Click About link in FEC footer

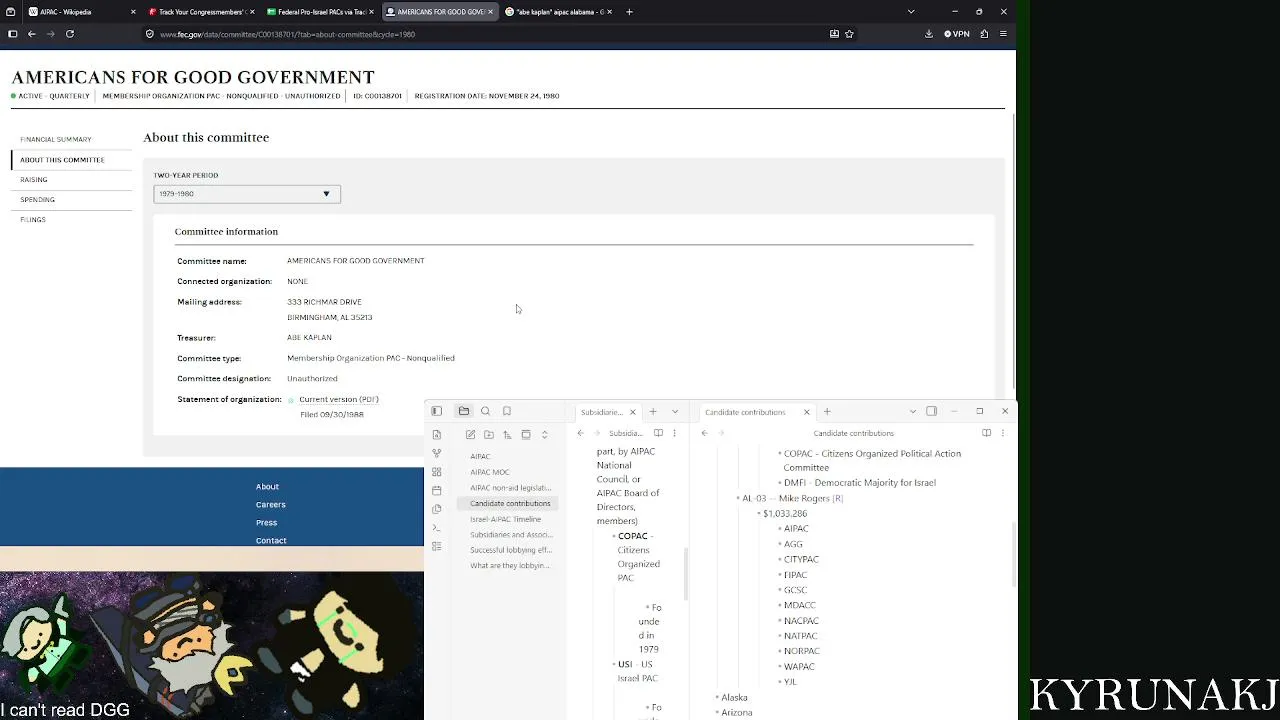(x=267, y=487)
